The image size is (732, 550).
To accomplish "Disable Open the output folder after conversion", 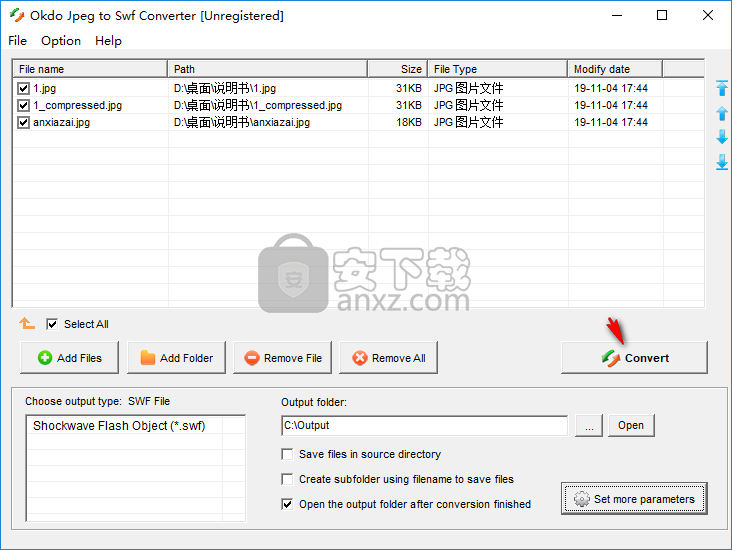I will tap(287, 504).
